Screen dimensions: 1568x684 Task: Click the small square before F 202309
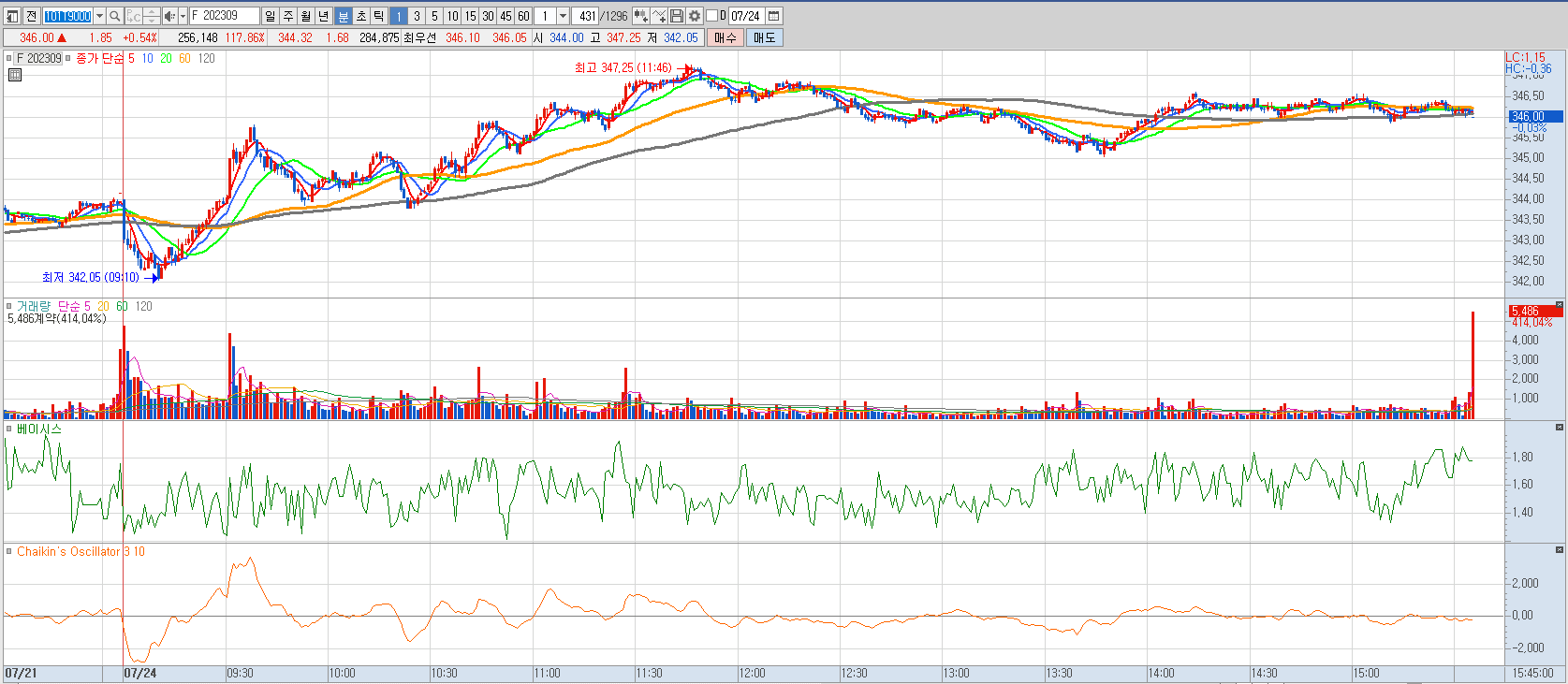click(9, 58)
